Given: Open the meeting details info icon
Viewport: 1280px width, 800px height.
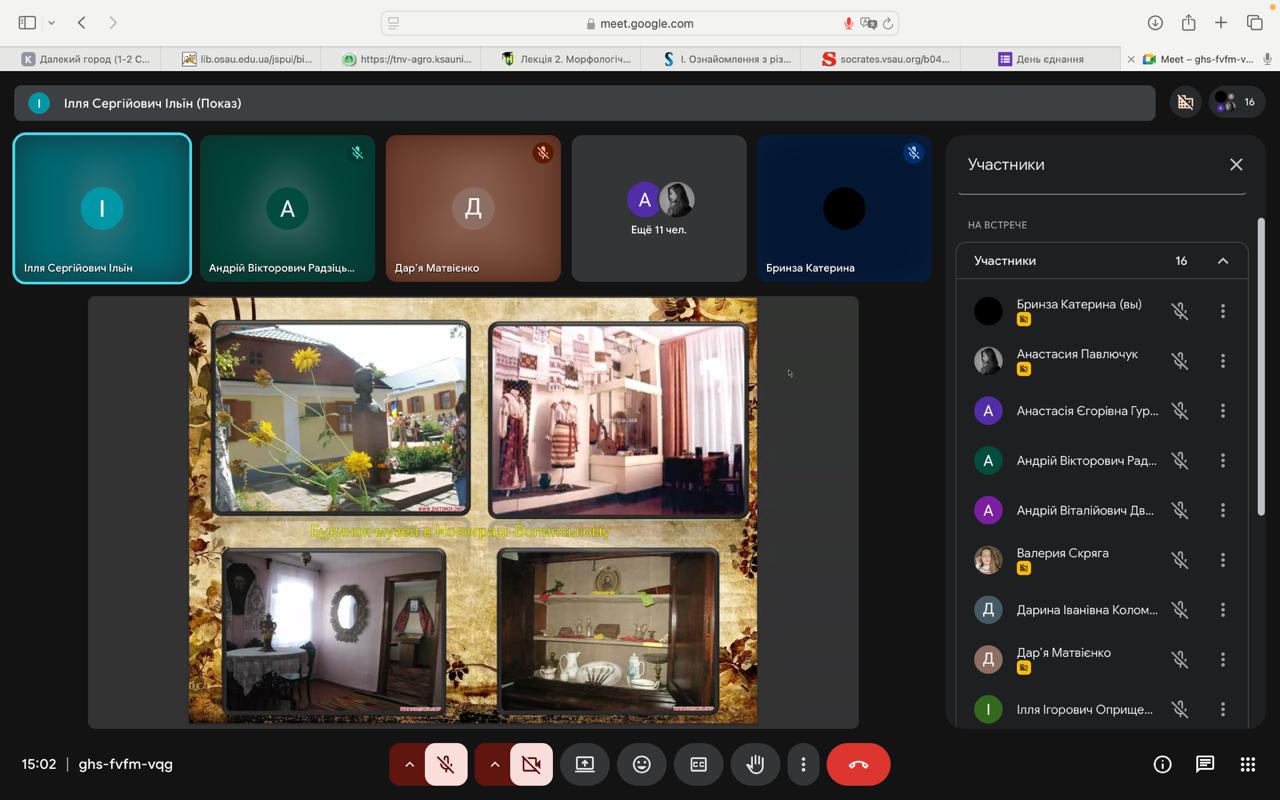Looking at the screenshot, I should coord(1162,764).
